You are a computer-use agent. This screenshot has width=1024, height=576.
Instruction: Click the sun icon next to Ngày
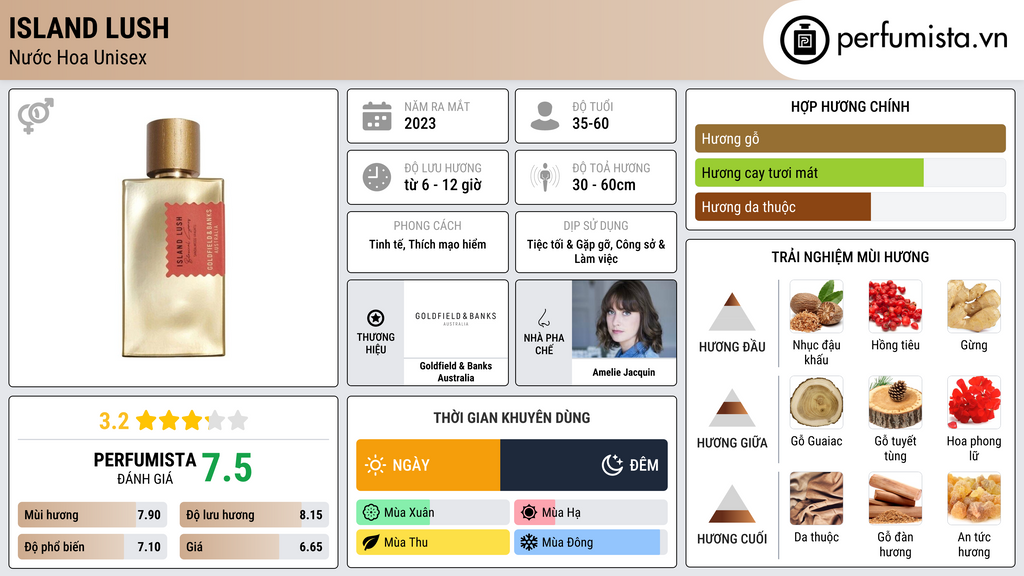click(376, 465)
